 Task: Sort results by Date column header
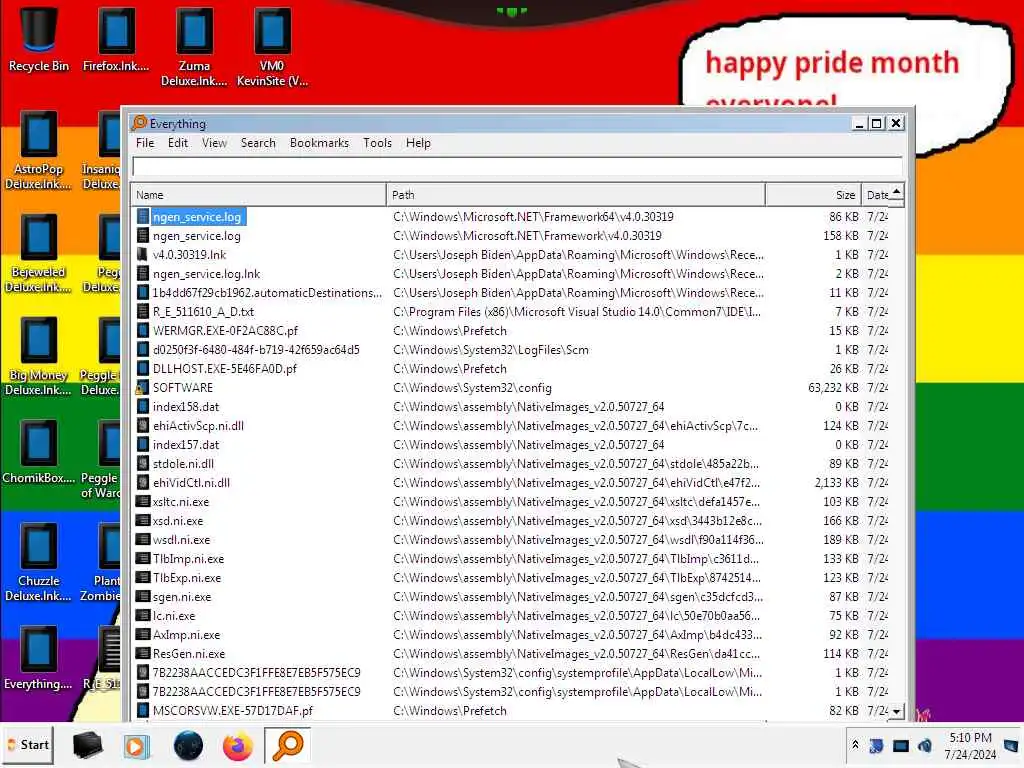[x=876, y=195]
